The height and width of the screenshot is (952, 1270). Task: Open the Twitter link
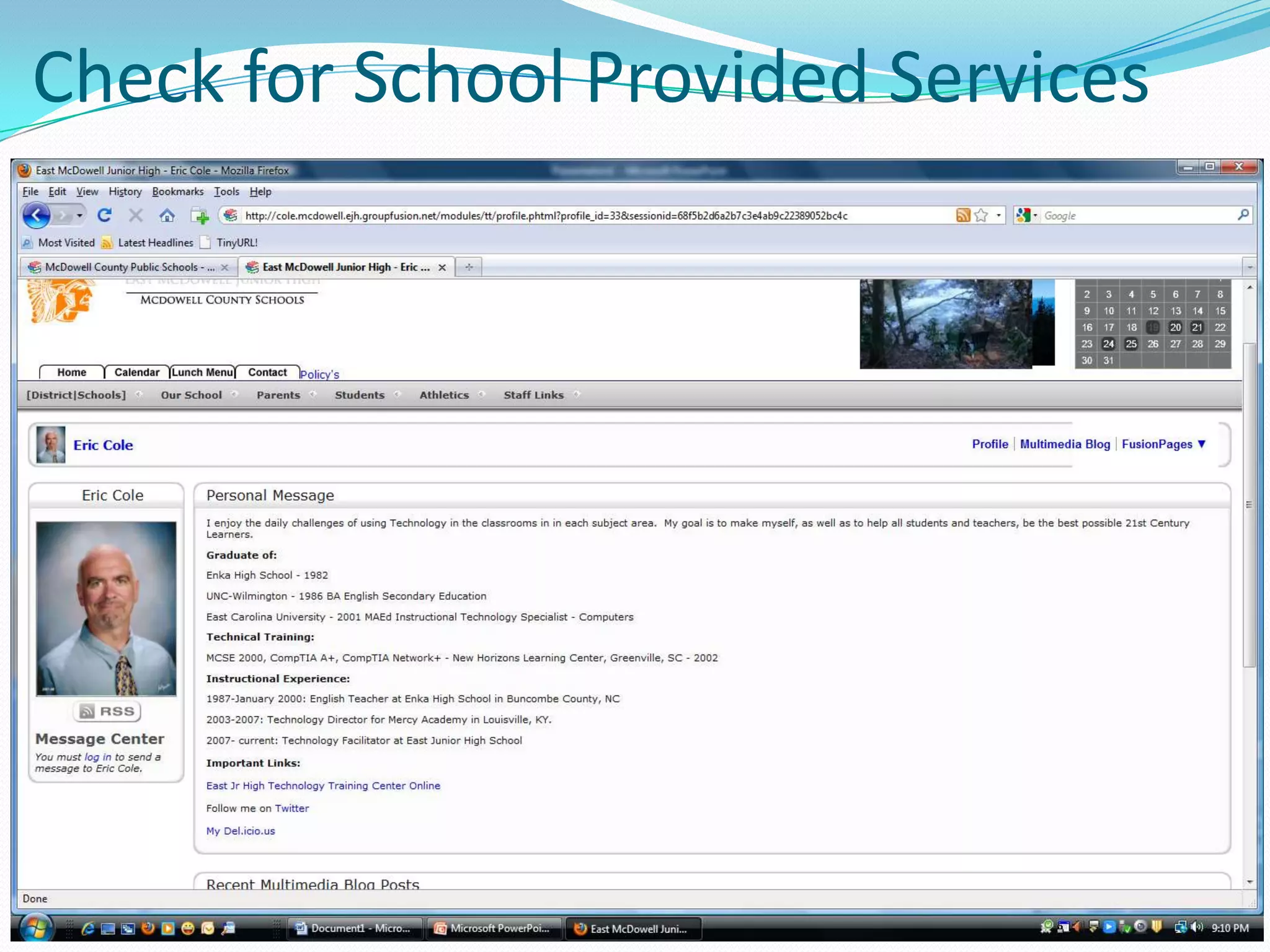(x=291, y=808)
